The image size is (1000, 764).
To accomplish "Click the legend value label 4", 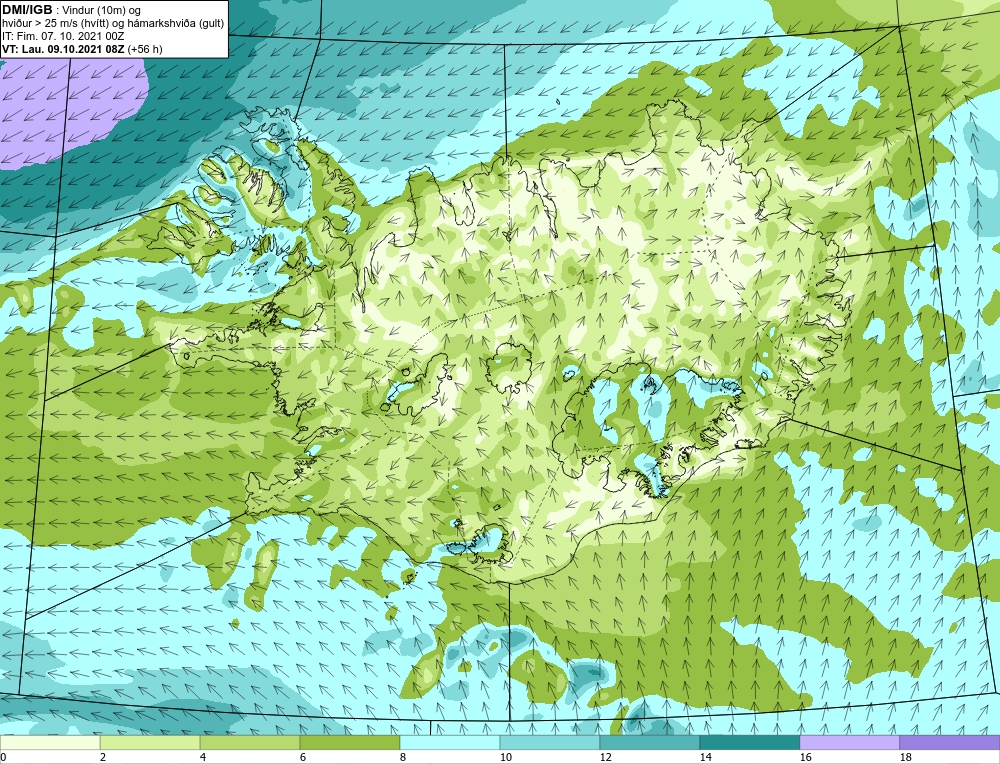I will point(203,757).
